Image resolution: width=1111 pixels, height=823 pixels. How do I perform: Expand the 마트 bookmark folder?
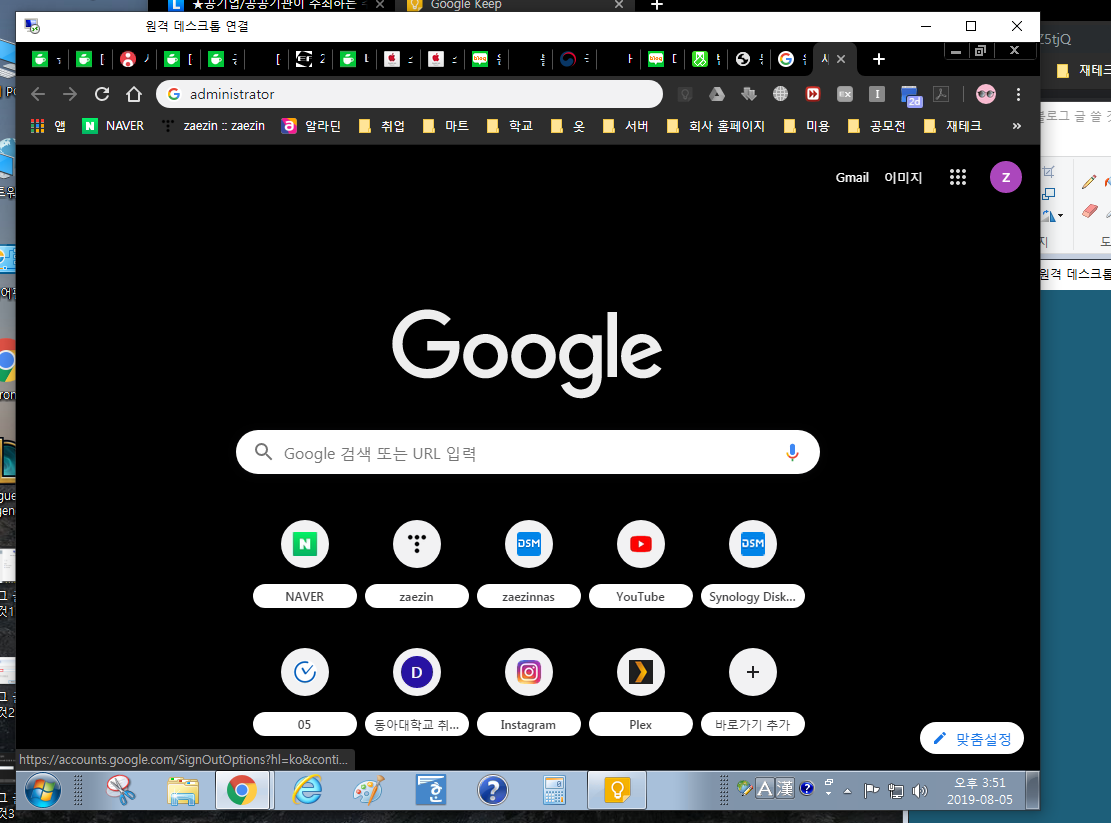tap(445, 126)
